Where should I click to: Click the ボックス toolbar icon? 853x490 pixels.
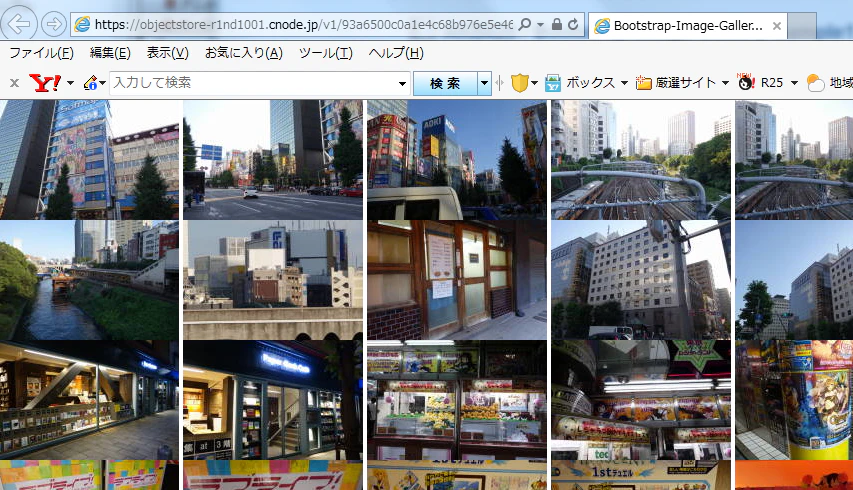[553, 83]
